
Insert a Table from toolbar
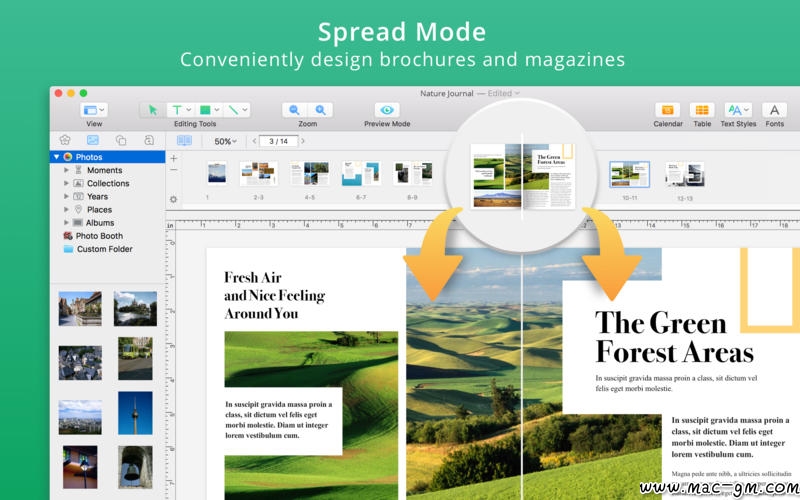[x=702, y=110]
